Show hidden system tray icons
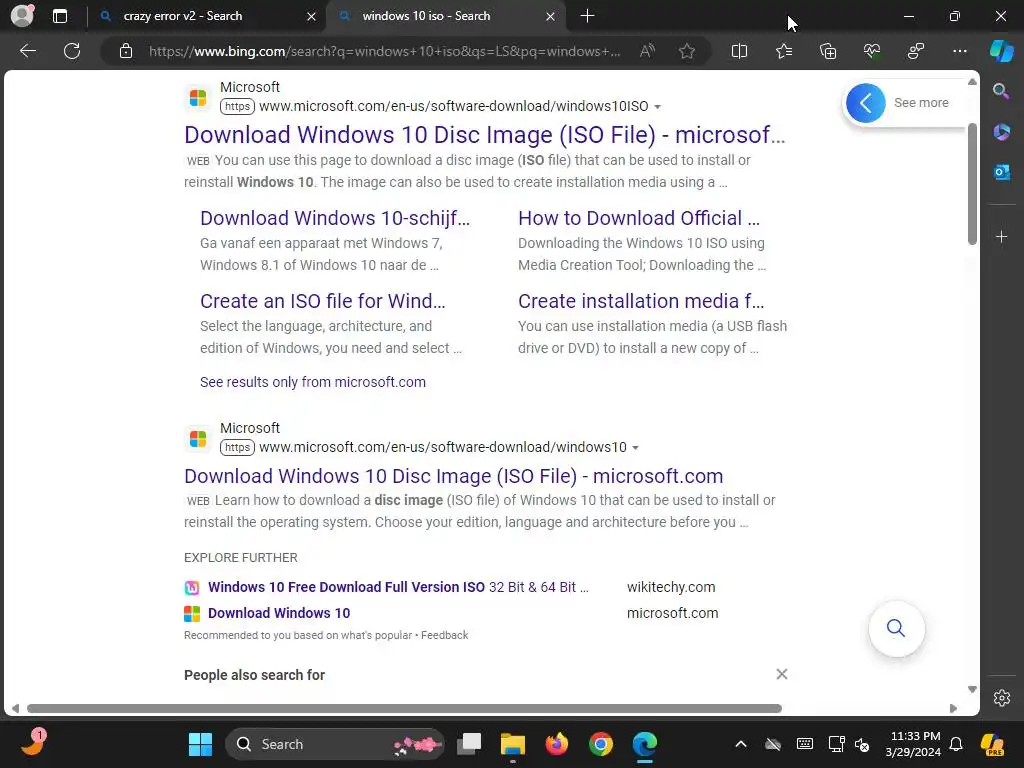 point(741,744)
